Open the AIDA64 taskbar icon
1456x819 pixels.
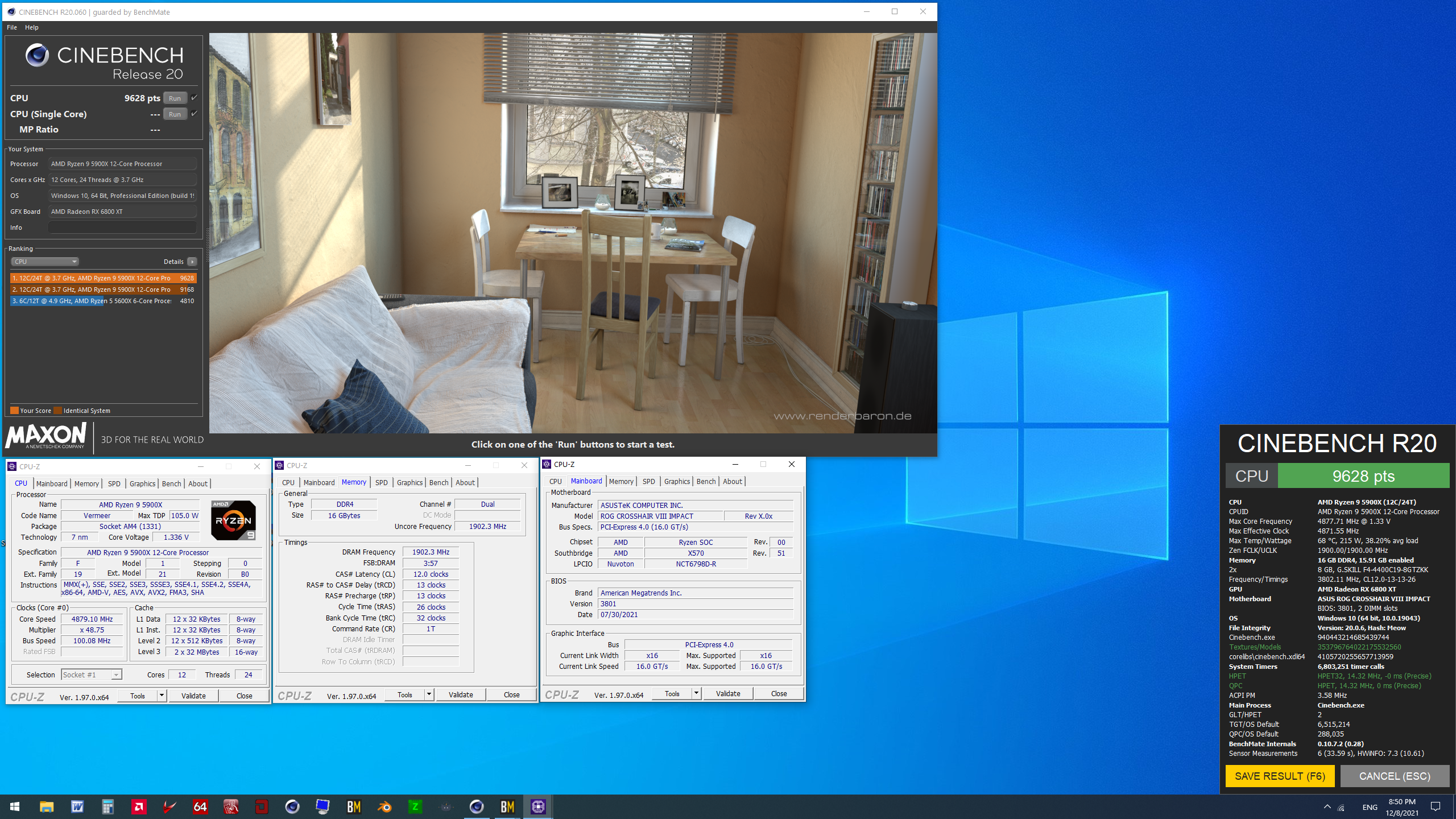(x=200, y=806)
